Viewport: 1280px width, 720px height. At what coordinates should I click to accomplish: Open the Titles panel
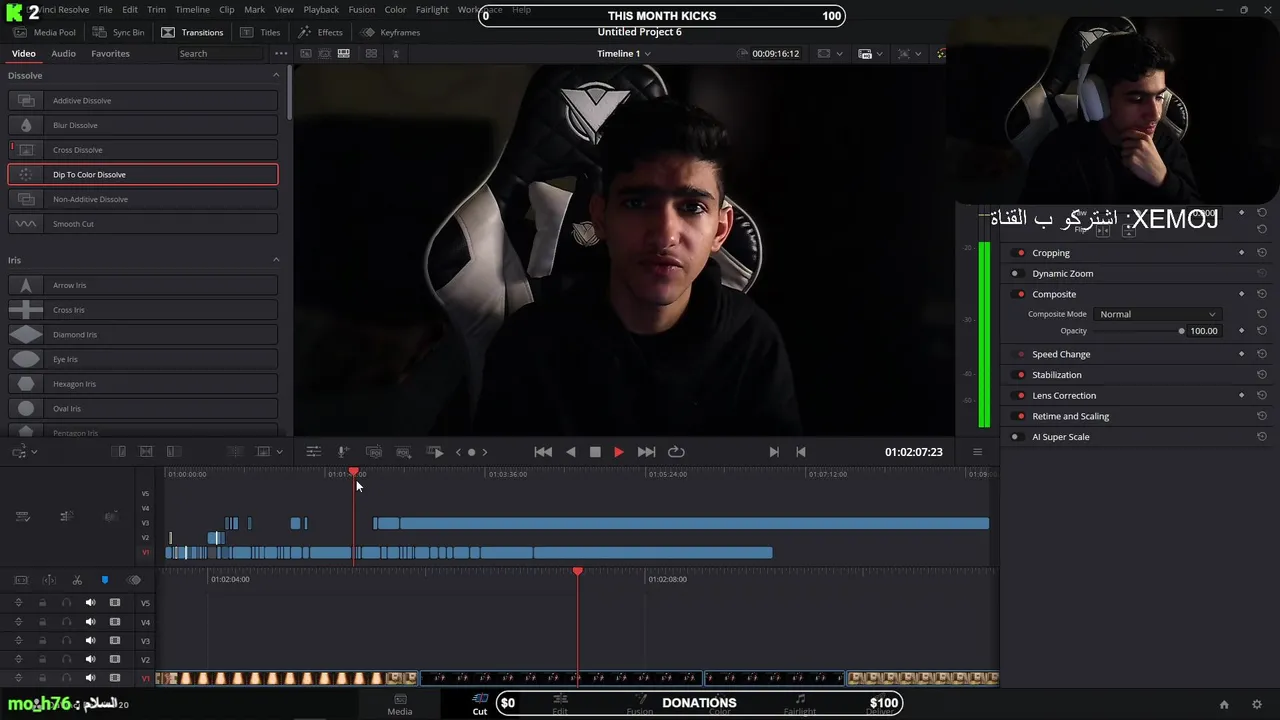click(261, 32)
